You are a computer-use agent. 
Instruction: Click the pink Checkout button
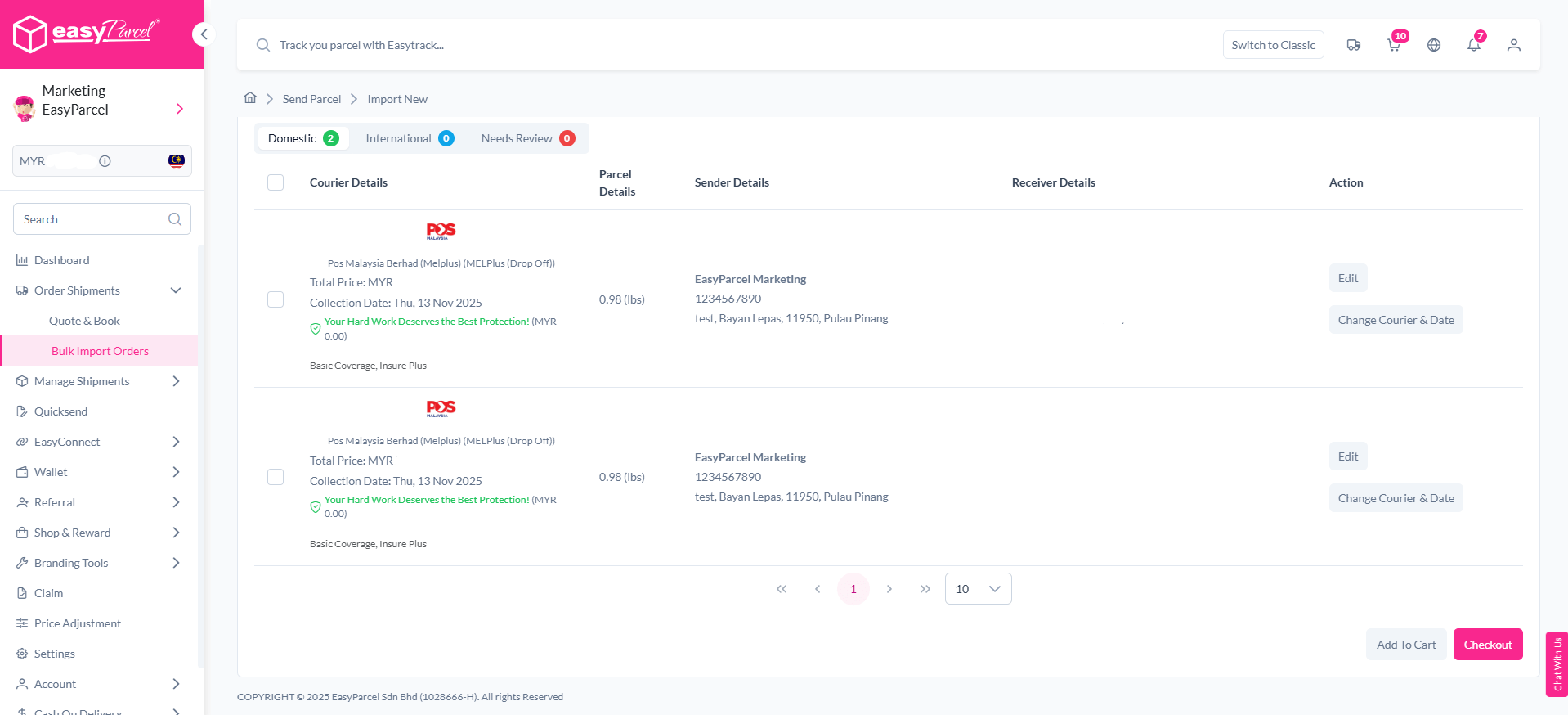click(1487, 645)
